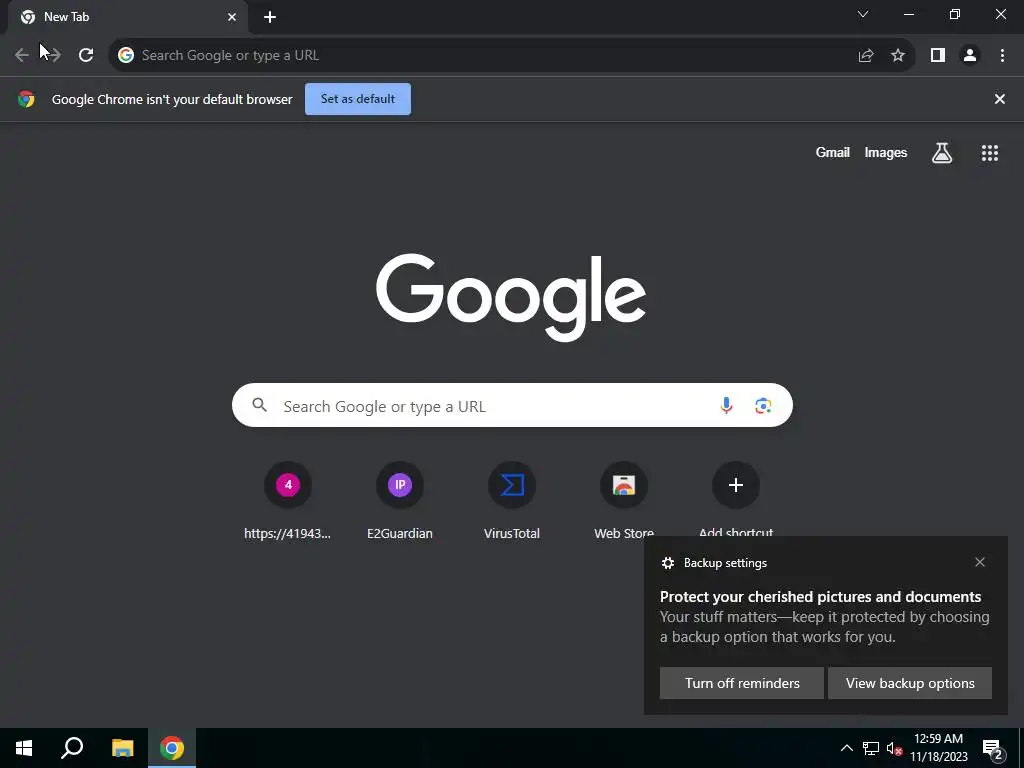Click the muted volume tray icon

(894, 748)
